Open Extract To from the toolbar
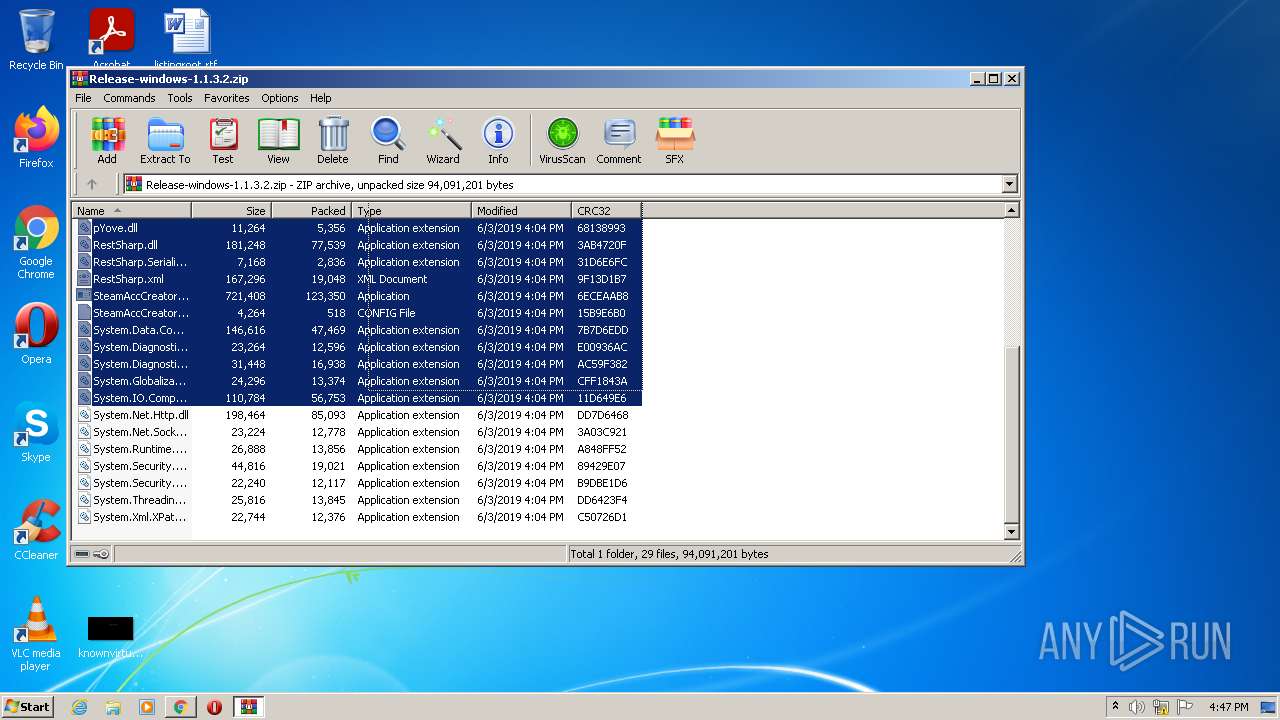The image size is (1280, 720). point(165,141)
